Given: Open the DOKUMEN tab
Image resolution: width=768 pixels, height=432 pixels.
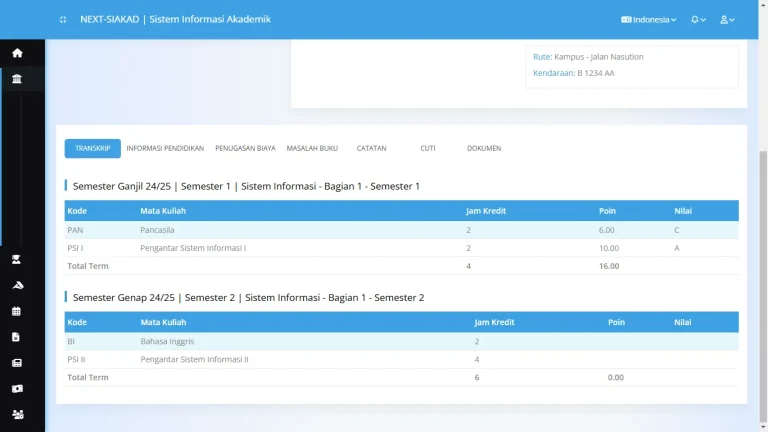Looking at the screenshot, I should [484, 148].
